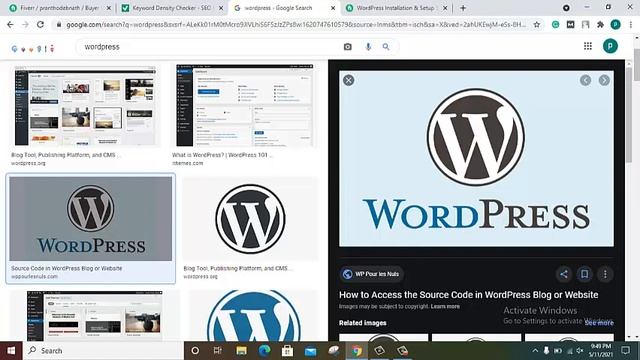This screenshot has width=640, height=360.
Task: Open the Grammarly extension icon
Action: coord(555,24)
